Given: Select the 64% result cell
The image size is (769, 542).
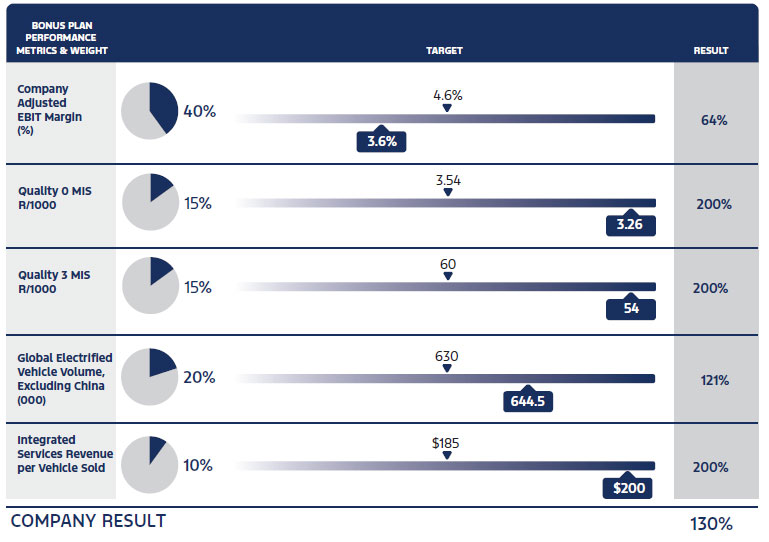Looking at the screenshot, I should (713, 120).
